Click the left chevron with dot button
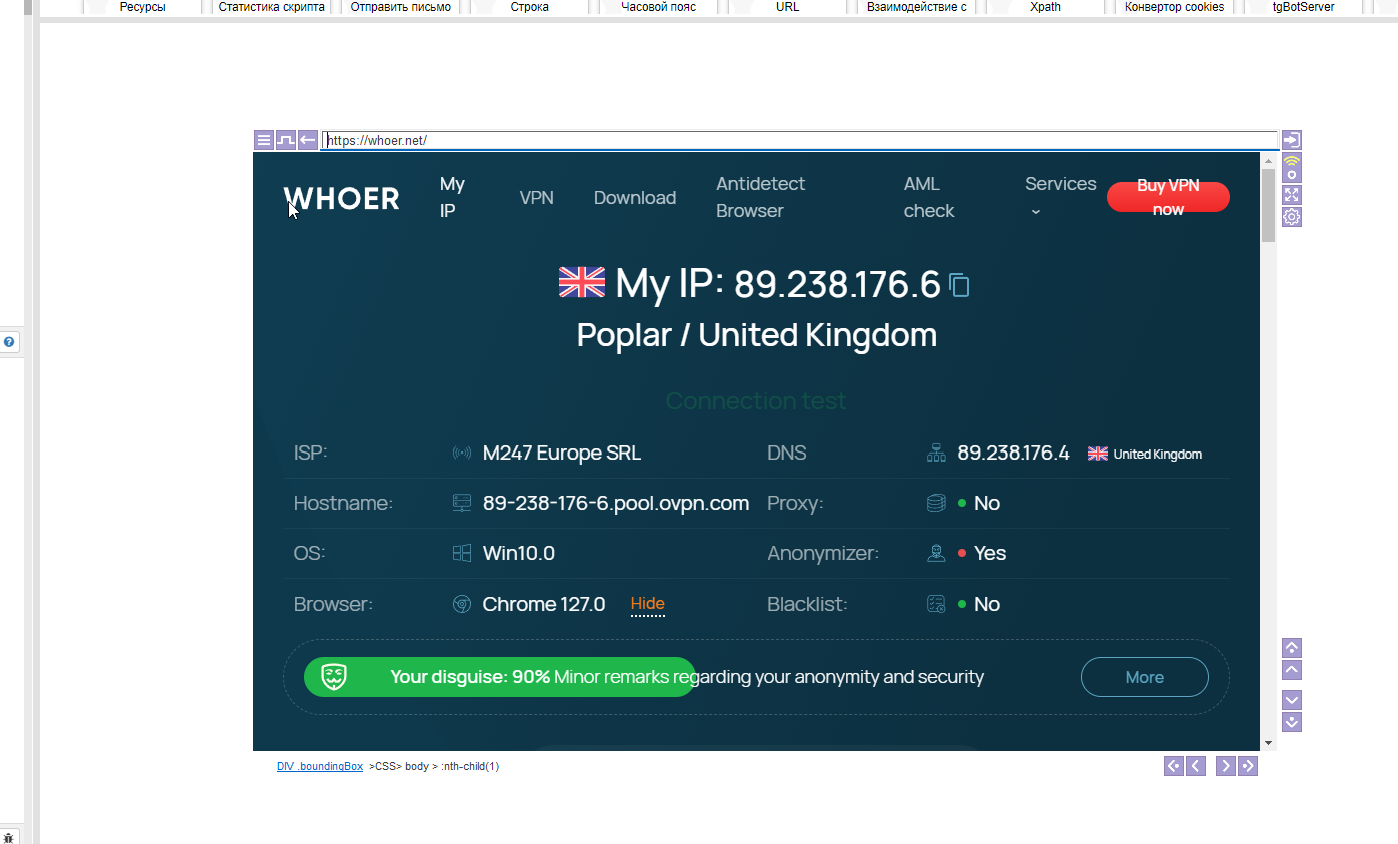The image size is (1398, 844). pos(1173,767)
